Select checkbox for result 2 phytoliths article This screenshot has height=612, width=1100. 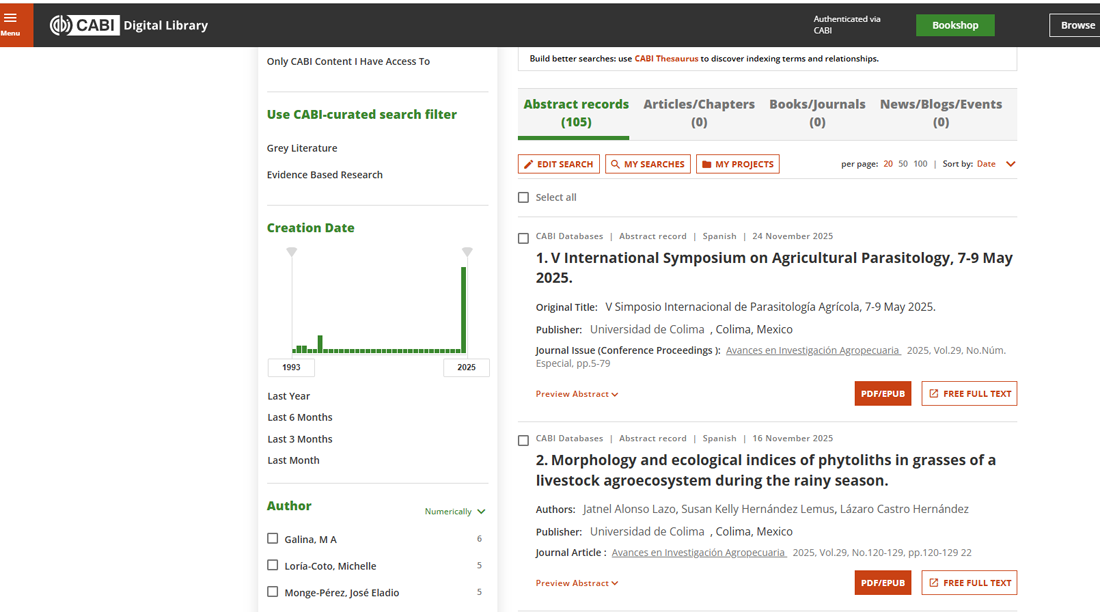point(523,441)
